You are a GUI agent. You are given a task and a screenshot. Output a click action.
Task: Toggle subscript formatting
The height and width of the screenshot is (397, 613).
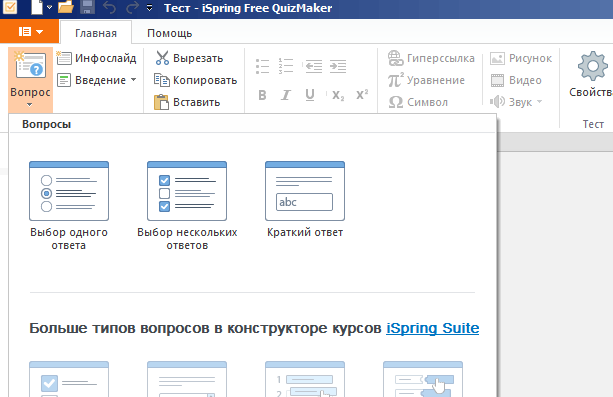tap(338, 95)
